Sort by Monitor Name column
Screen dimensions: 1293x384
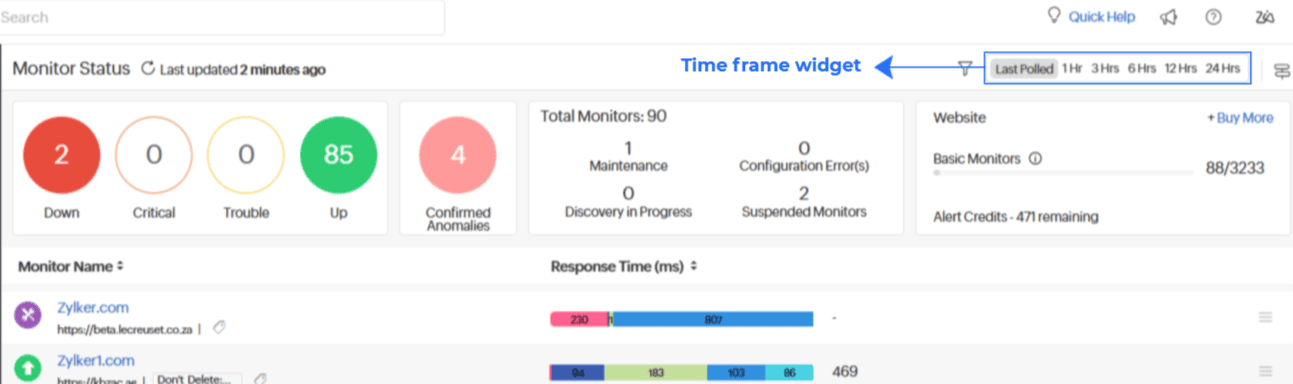click(71, 267)
